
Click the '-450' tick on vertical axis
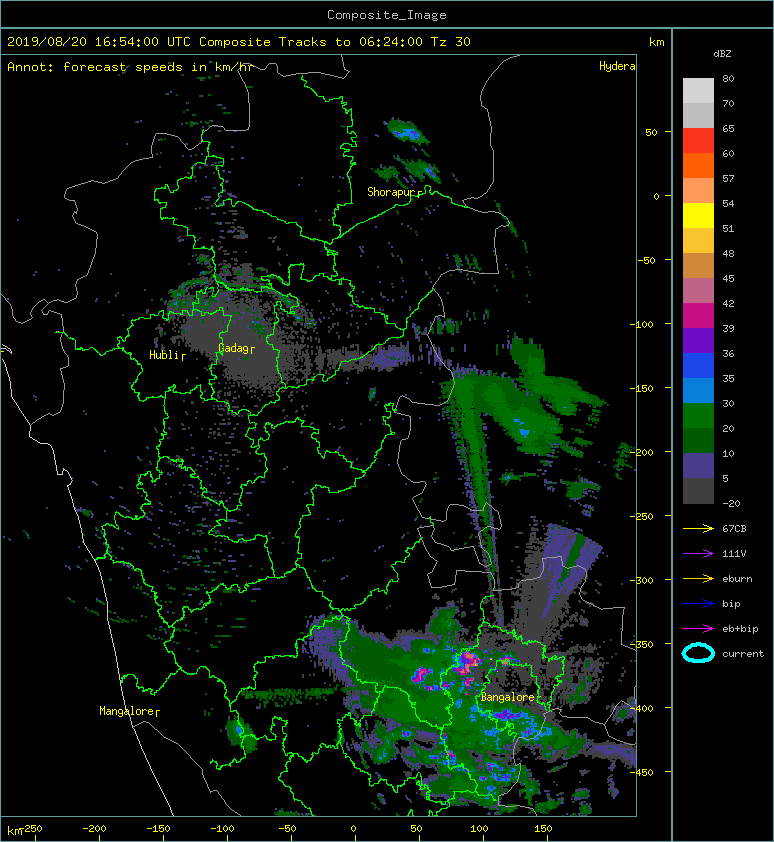[x=642, y=772]
